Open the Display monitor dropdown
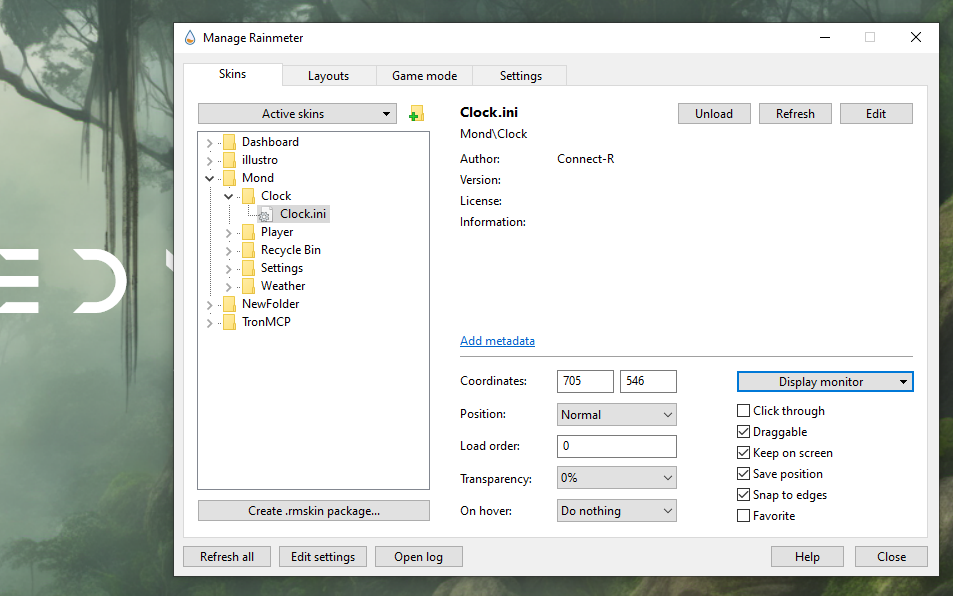The image size is (953, 596). tap(825, 382)
